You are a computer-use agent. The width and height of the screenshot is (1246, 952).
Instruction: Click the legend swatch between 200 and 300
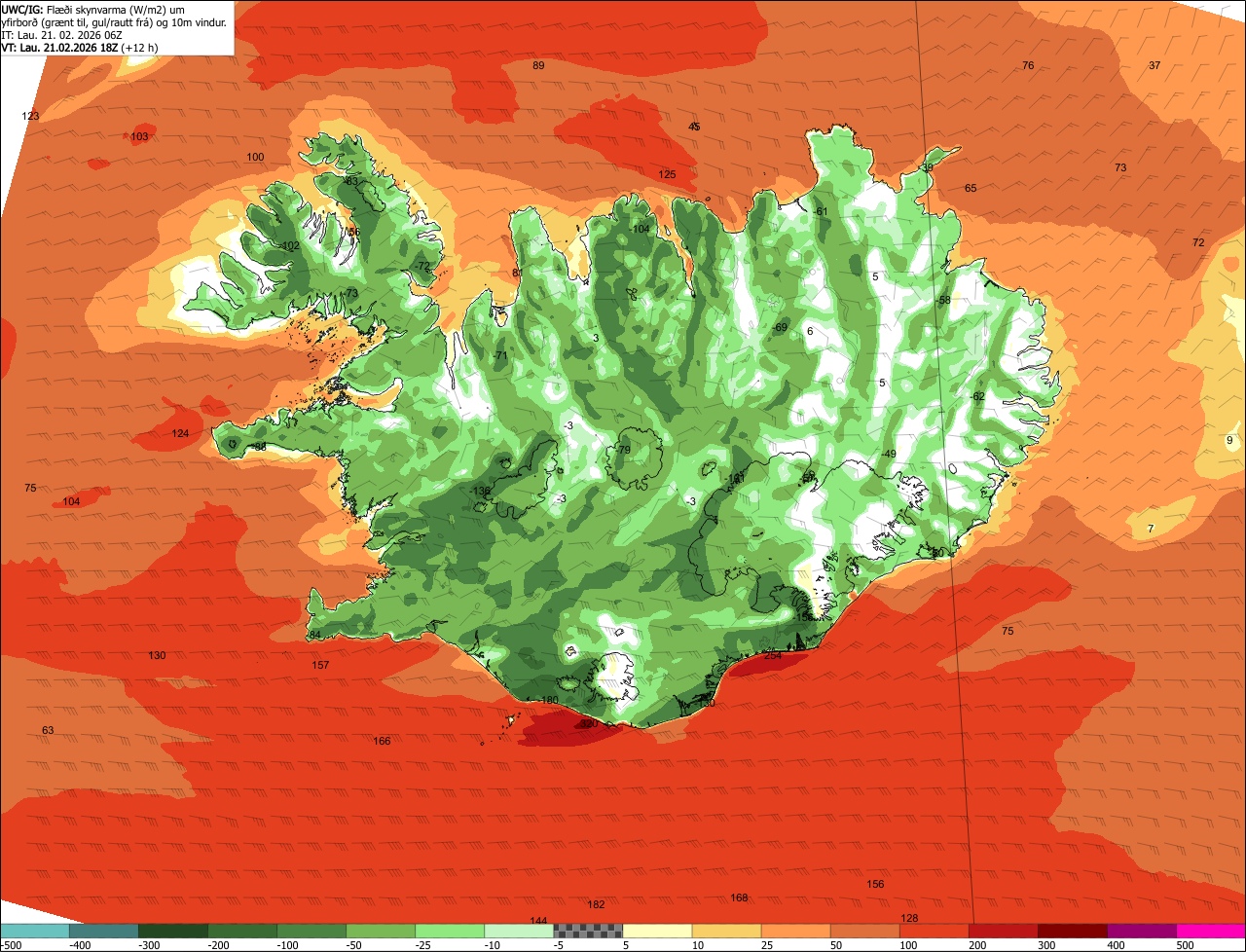click(1003, 931)
